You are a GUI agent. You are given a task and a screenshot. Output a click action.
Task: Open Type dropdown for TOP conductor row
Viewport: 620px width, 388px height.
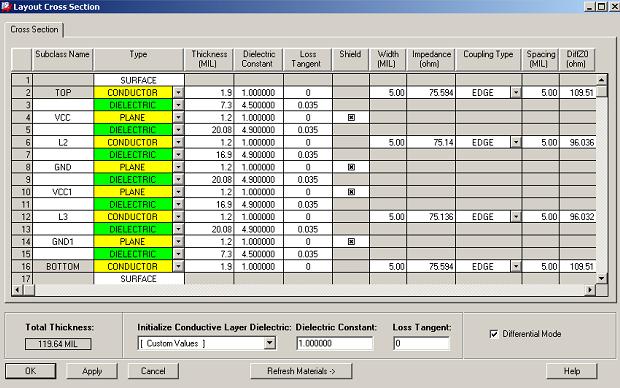(178, 93)
